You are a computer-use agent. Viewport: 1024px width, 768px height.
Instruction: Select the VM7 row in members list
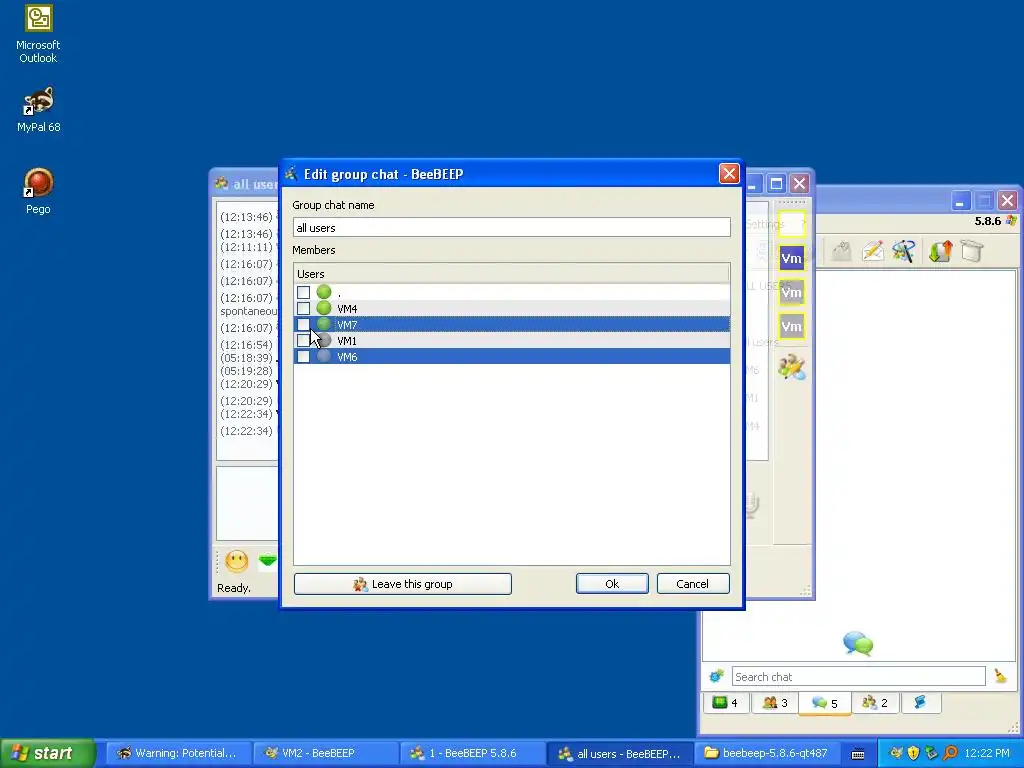pyautogui.click(x=511, y=325)
